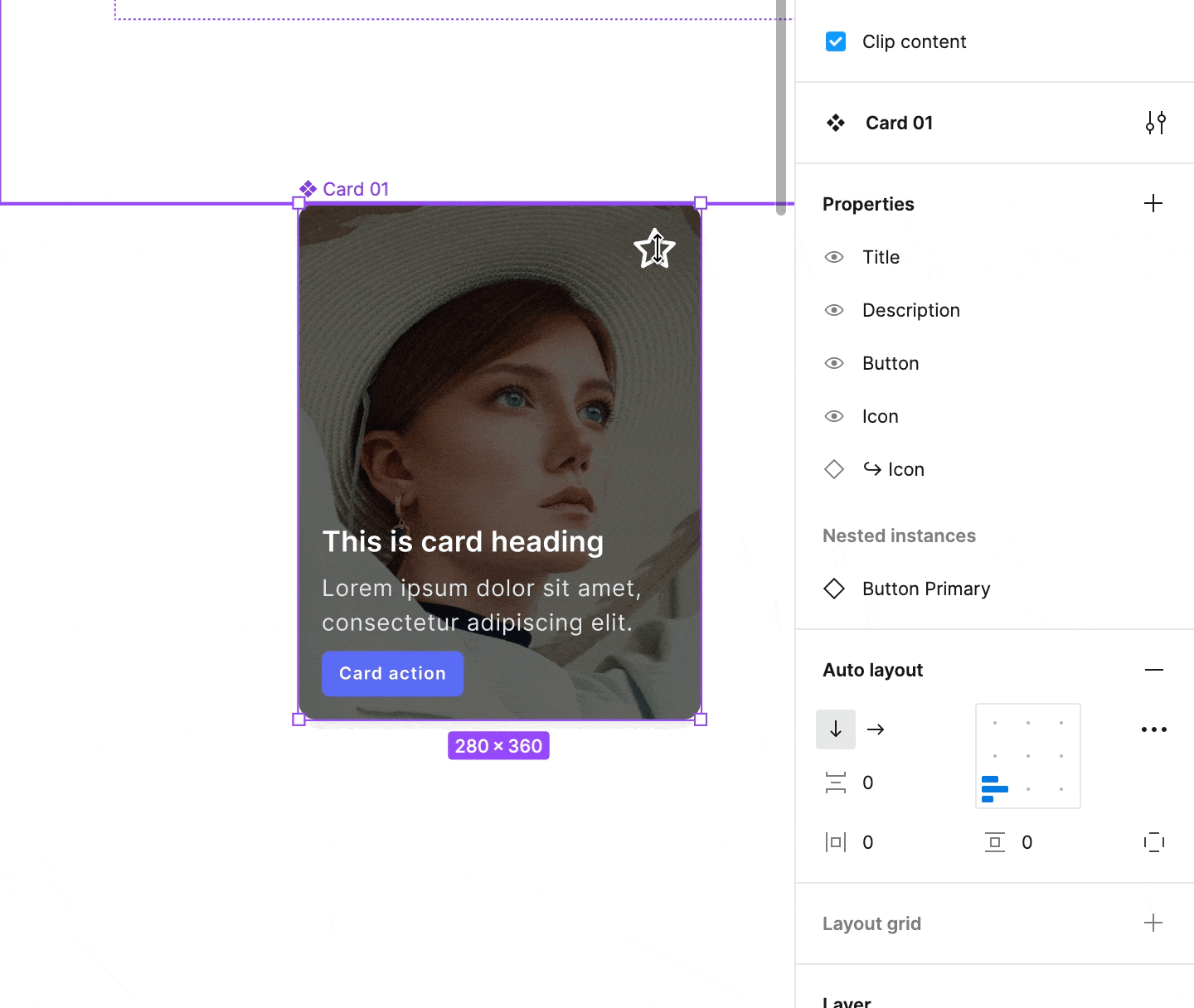Image resolution: width=1194 pixels, height=1008 pixels.
Task: Click the plus icon to add a property
Action: (1153, 204)
